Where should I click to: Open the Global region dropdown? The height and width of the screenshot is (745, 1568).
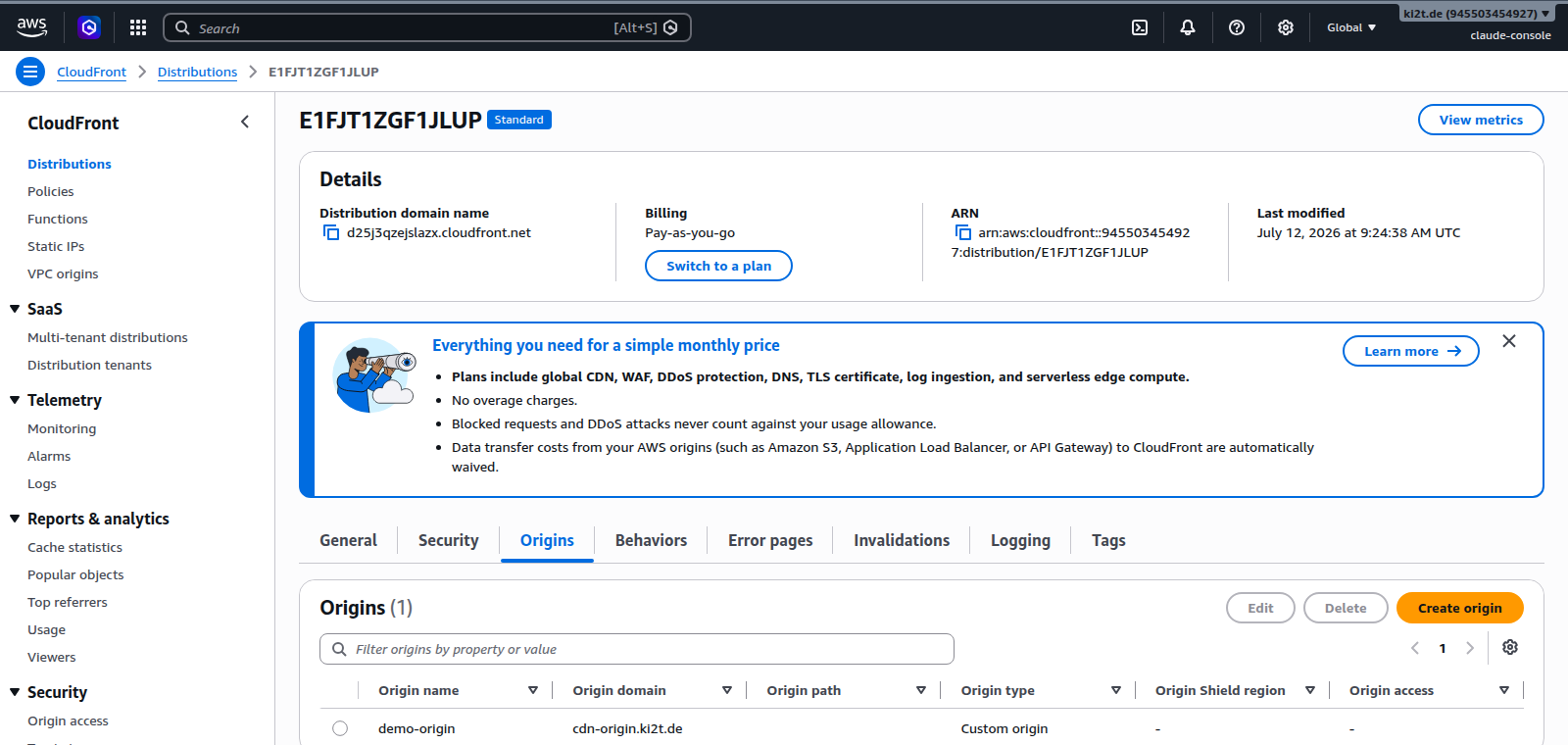click(1351, 27)
